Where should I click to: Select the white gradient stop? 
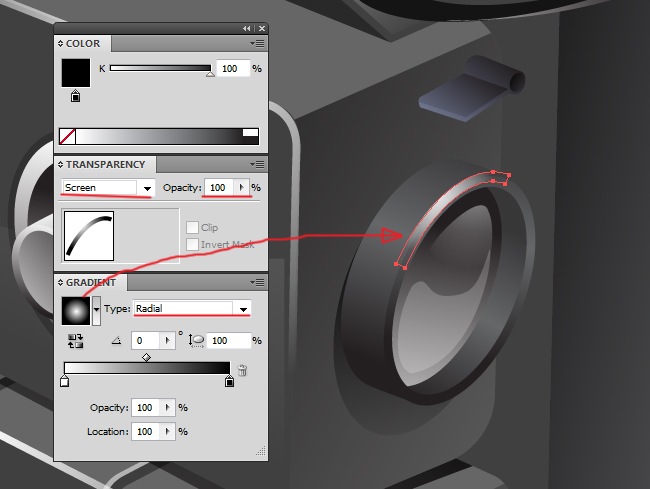[x=64, y=381]
